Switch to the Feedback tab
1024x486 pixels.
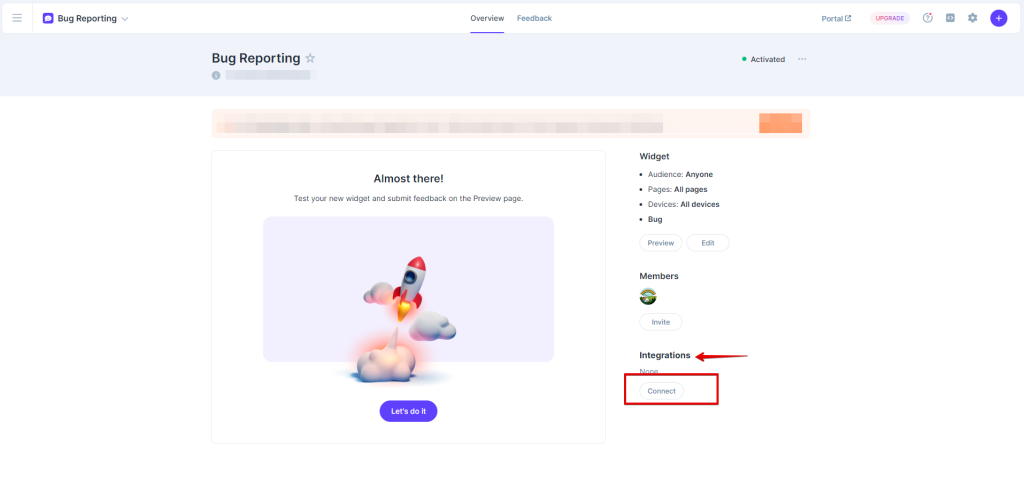click(x=534, y=18)
